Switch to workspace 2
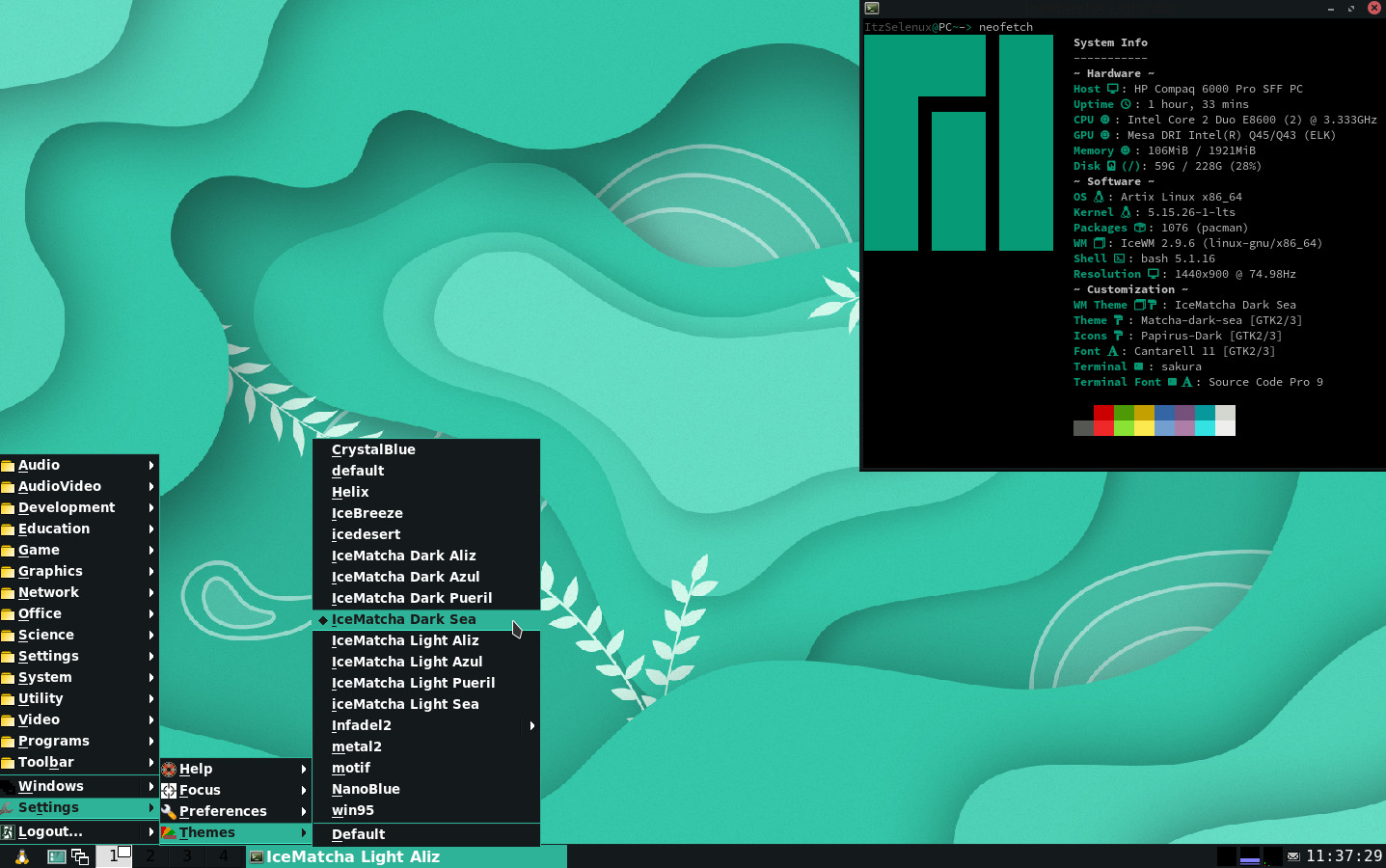The image size is (1386, 868). pyautogui.click(x=149, y=855)
